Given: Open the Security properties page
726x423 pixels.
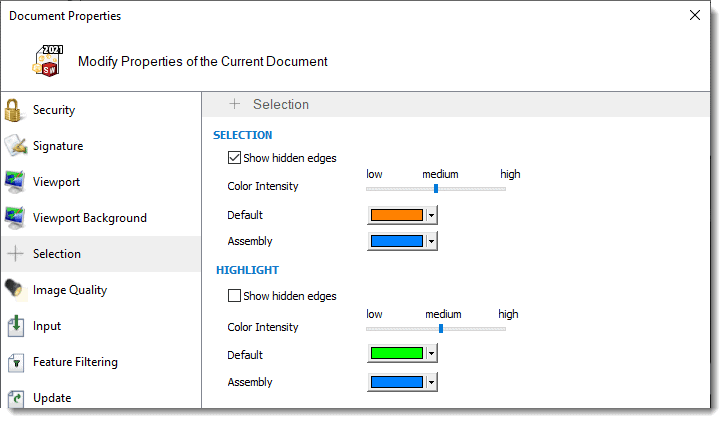Looking at the screenshot, I should (x=54, y=110).
